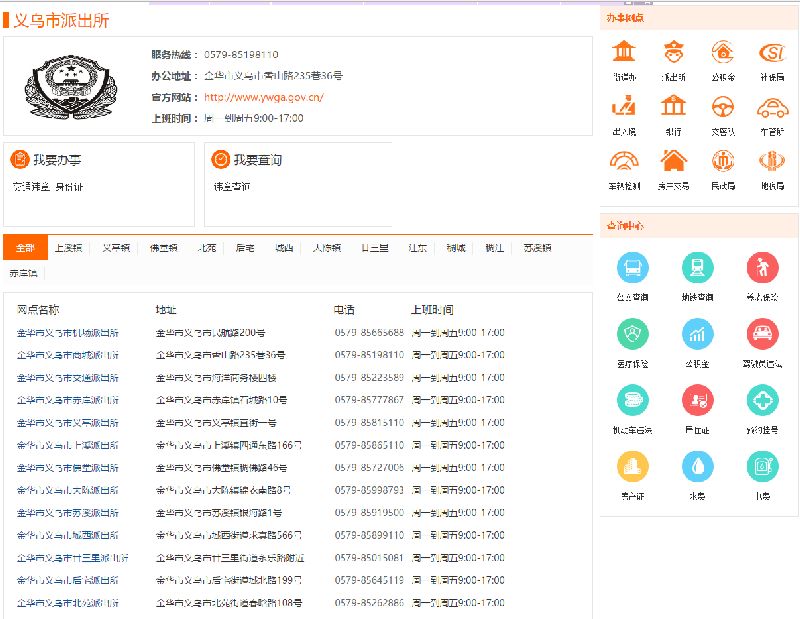Viewport: 800px width, 619px height.
Task: Click the red car traffic violation icon
Action: (762, 334)
